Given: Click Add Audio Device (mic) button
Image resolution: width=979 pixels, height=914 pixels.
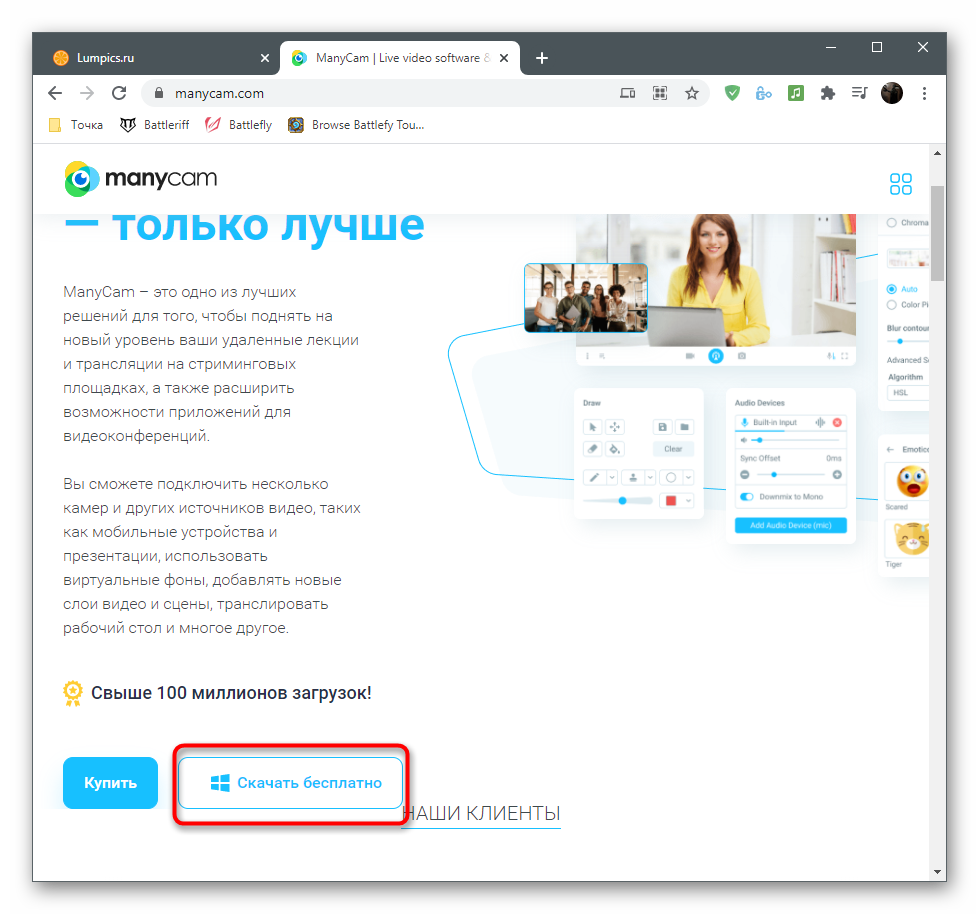Looking at the screenshot, I should point(790,525).
